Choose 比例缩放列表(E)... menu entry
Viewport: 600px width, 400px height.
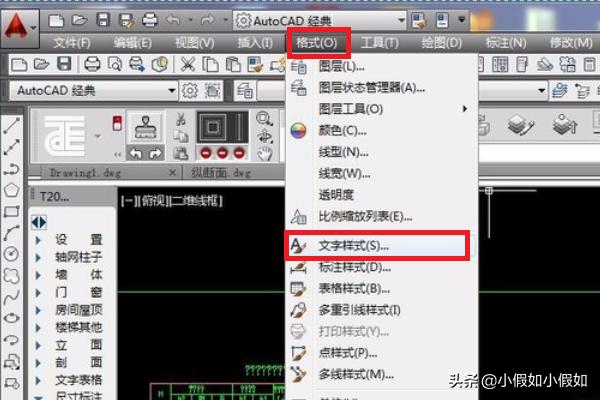tap(382, 217)
